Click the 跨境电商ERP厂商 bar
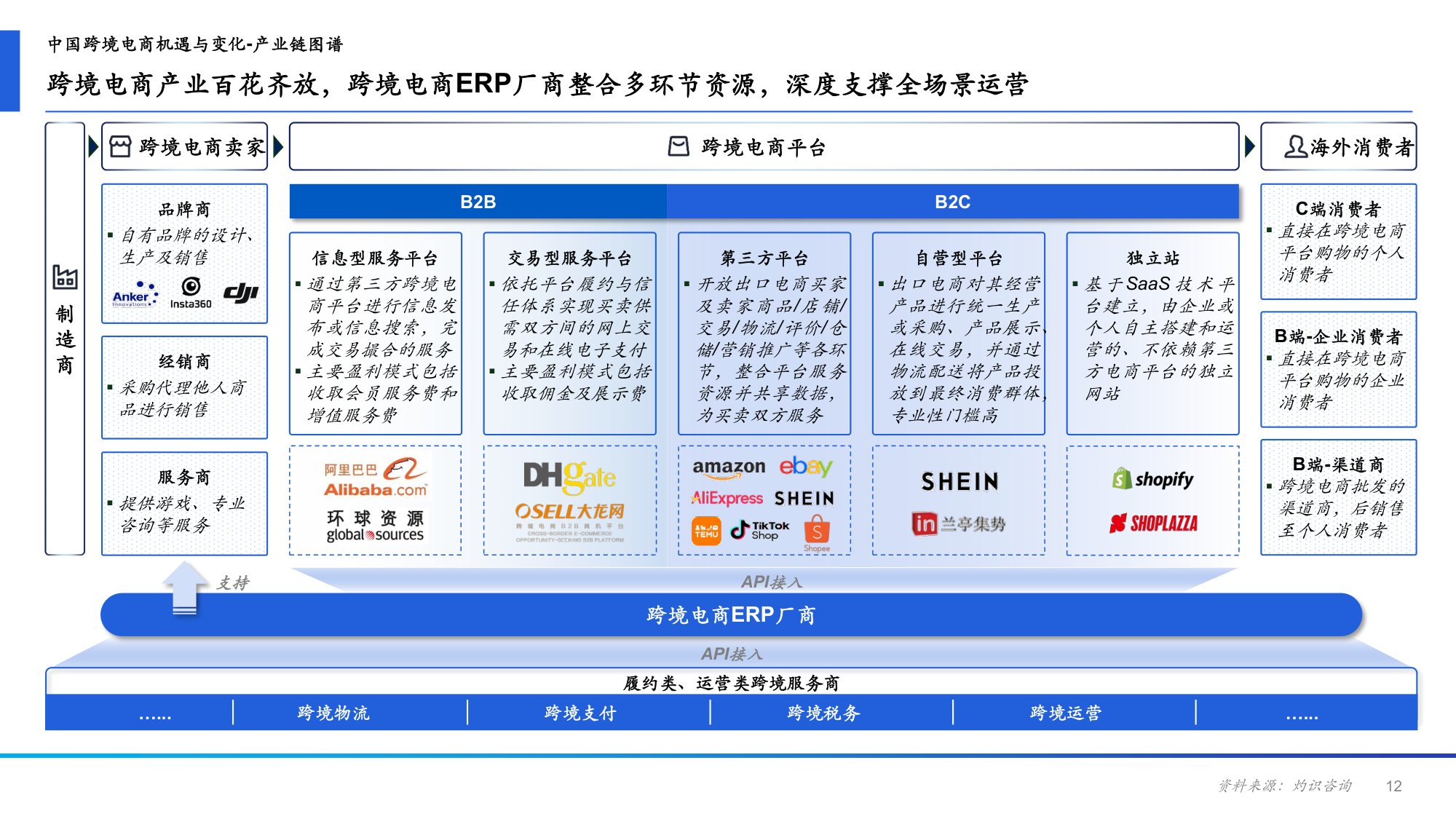The width and height of the screenshot is (1456, 819). 731,615
